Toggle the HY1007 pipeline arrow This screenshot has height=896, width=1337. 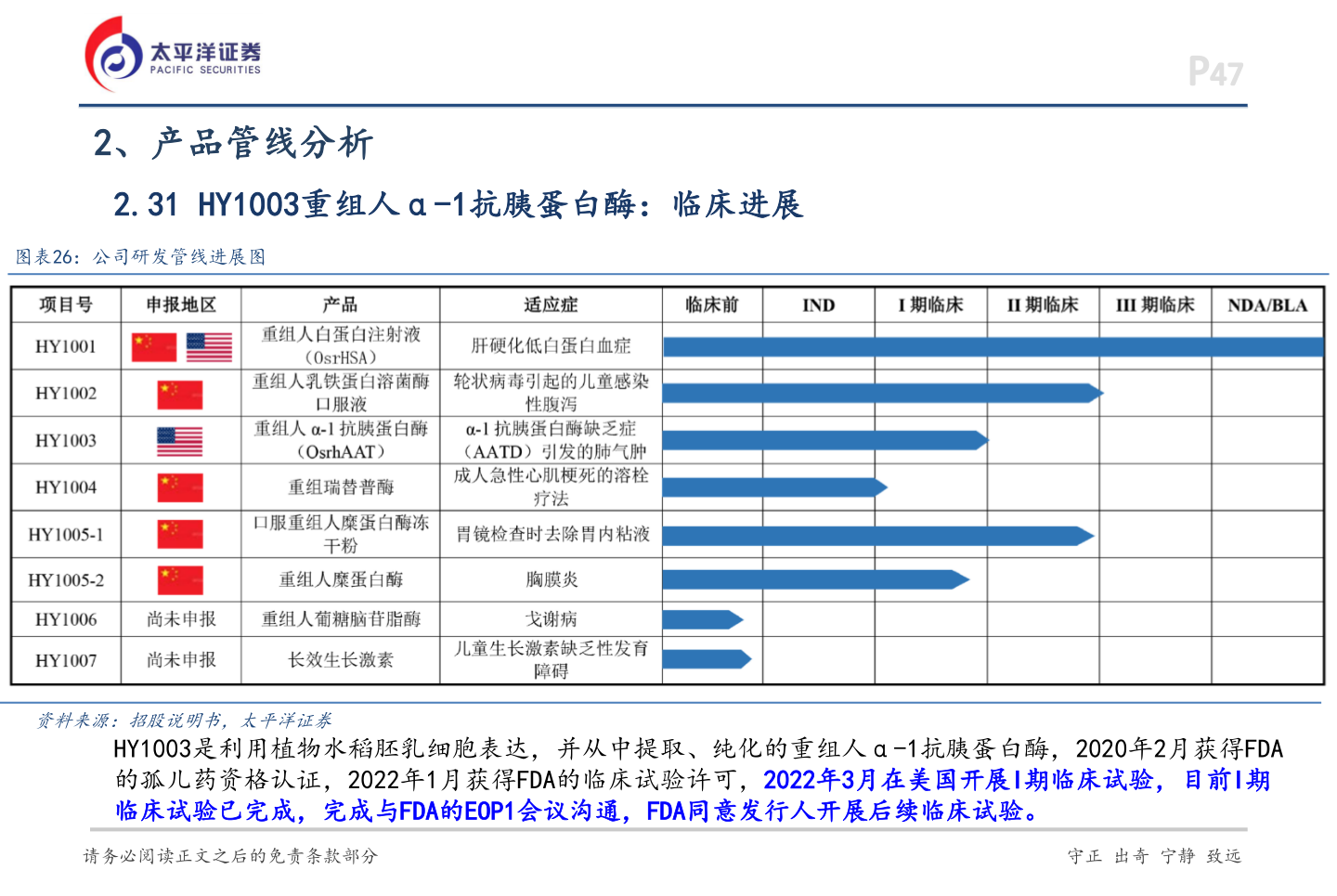point(706,658)
